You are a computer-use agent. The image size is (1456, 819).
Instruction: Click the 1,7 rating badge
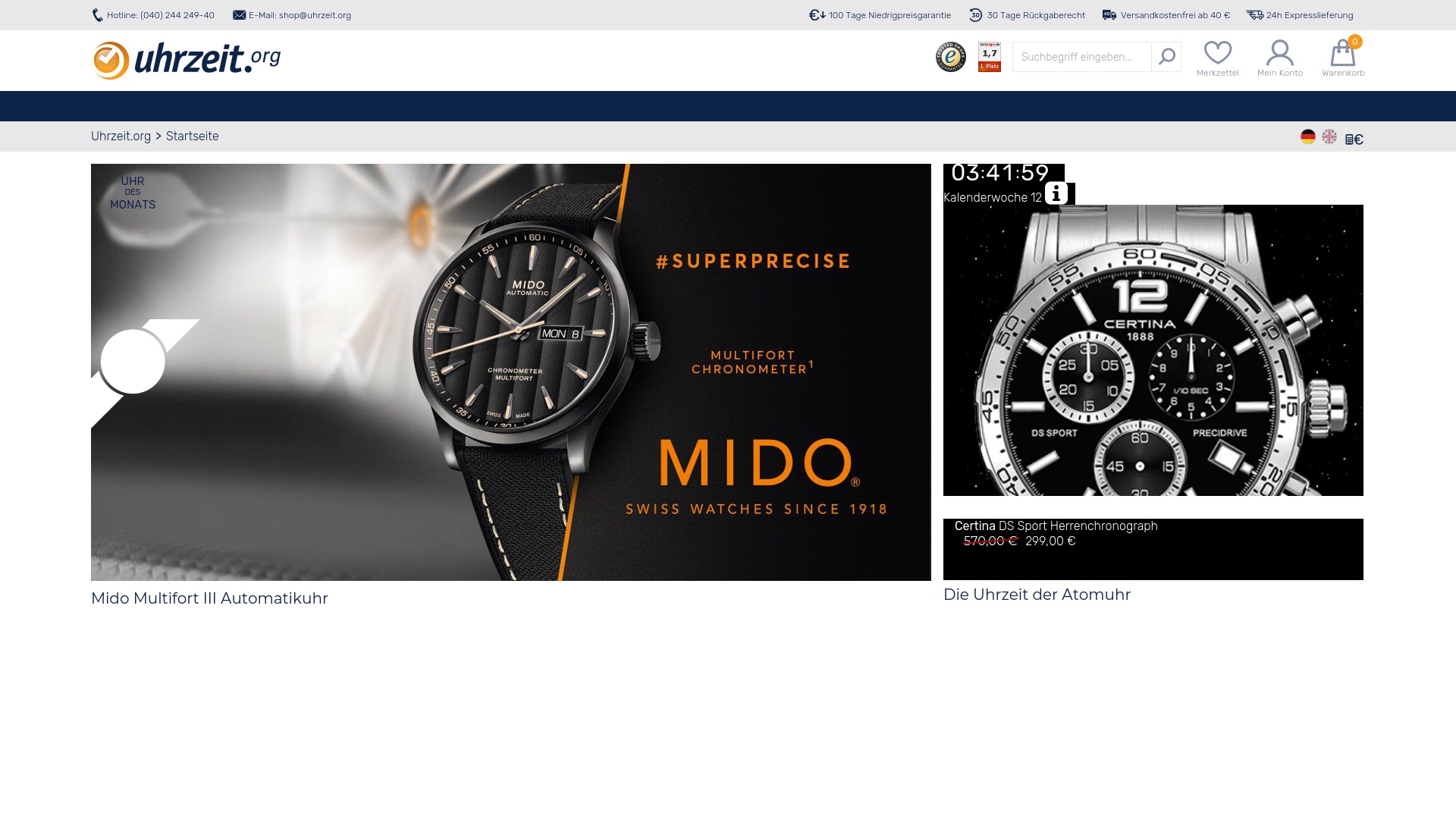tap(990, 57)
